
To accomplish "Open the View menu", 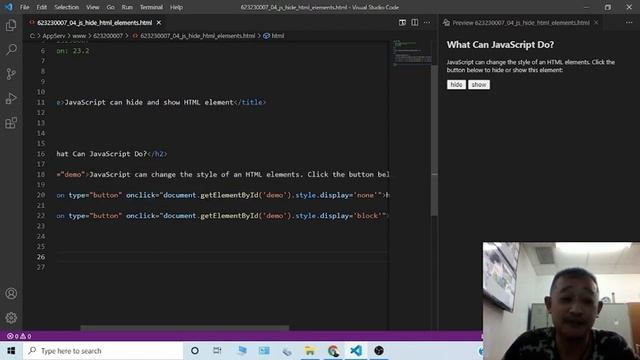I will pos(93,7).
